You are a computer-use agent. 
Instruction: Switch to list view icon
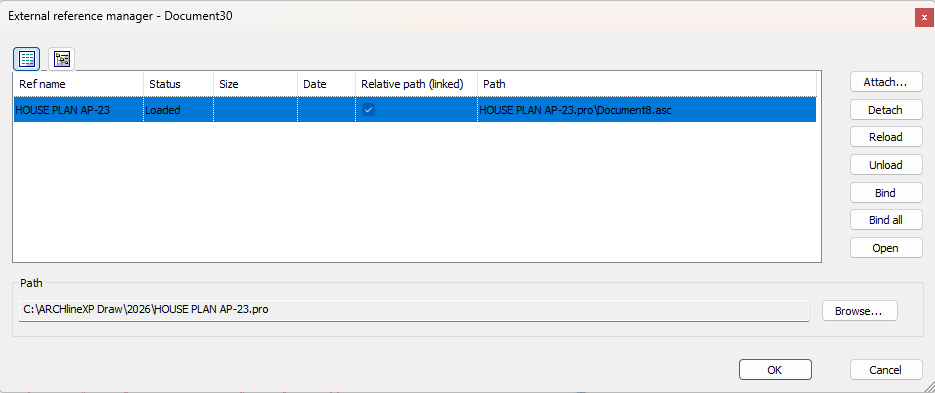tap(26, 58)
